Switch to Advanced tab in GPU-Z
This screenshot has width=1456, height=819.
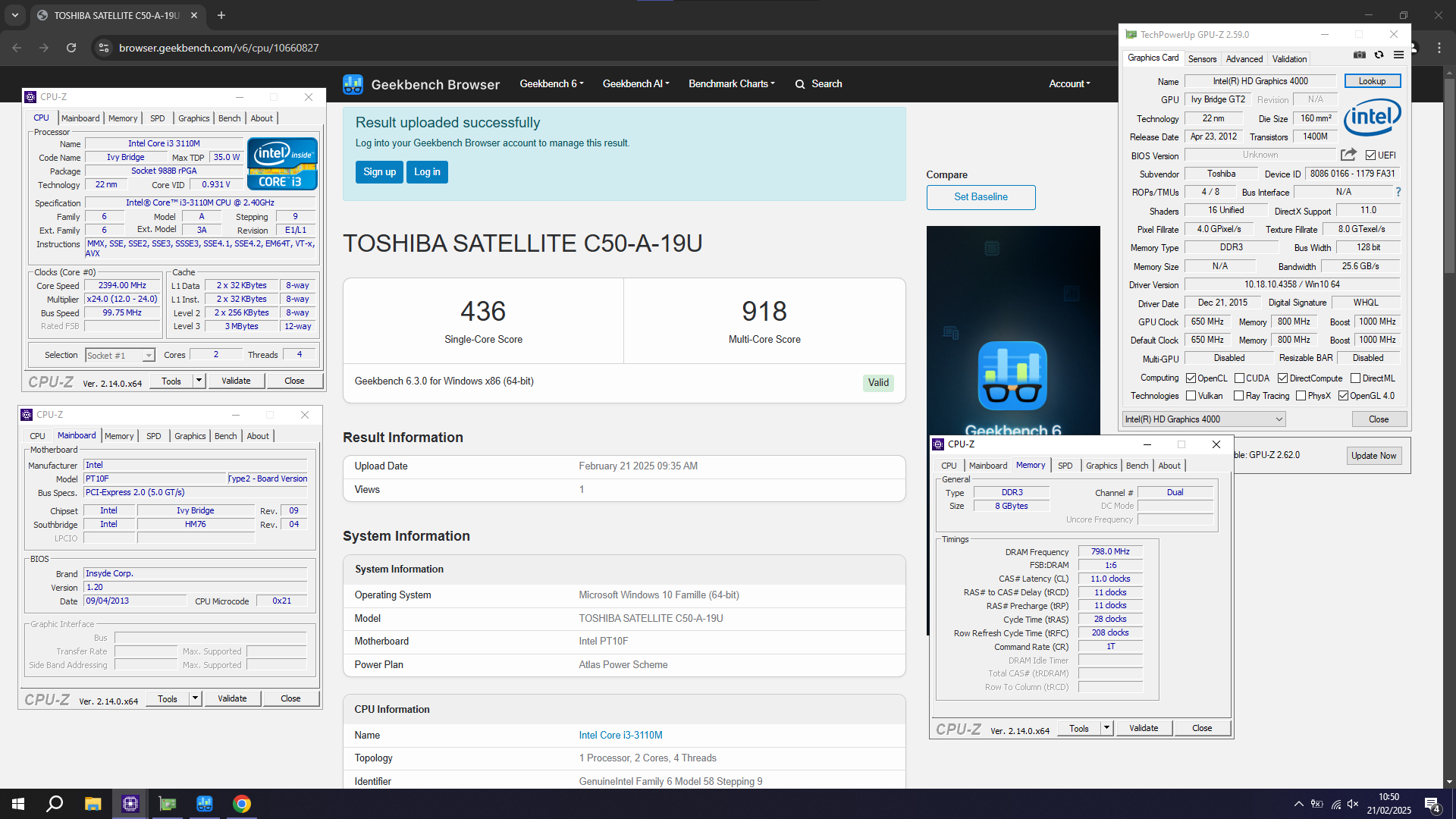(1244, 59)
